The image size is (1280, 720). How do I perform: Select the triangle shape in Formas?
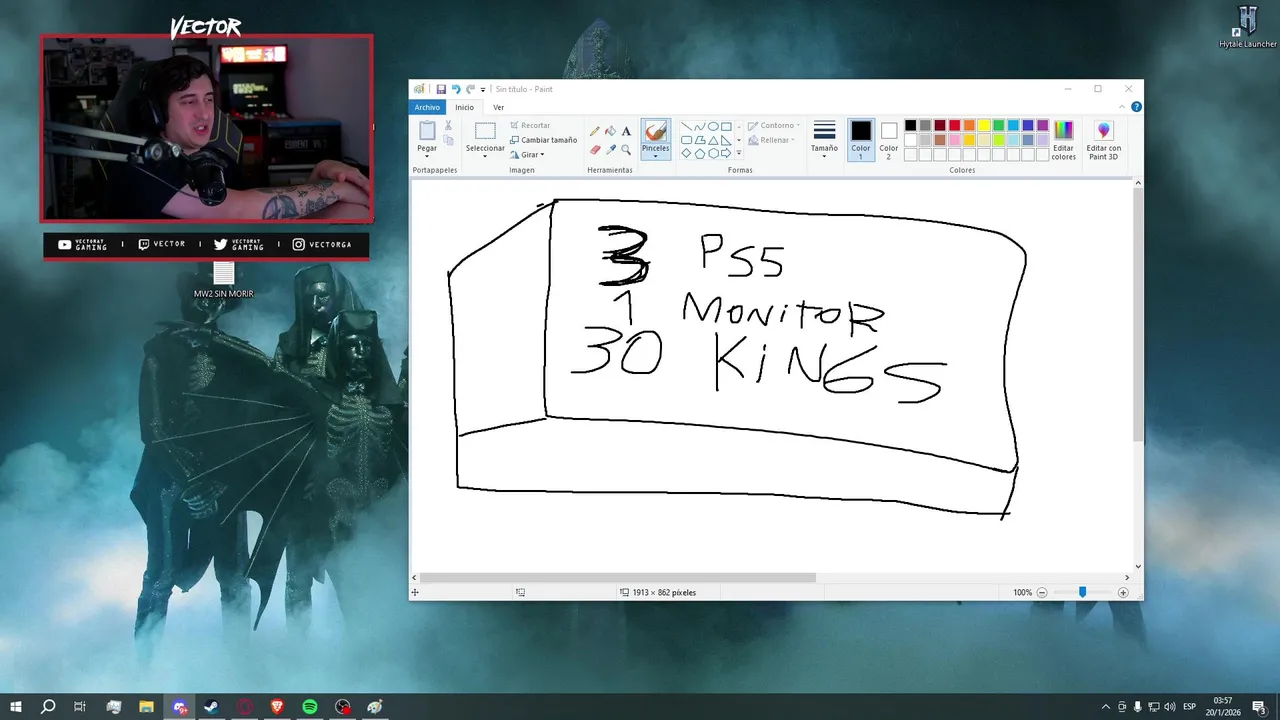tap(713, 140)
